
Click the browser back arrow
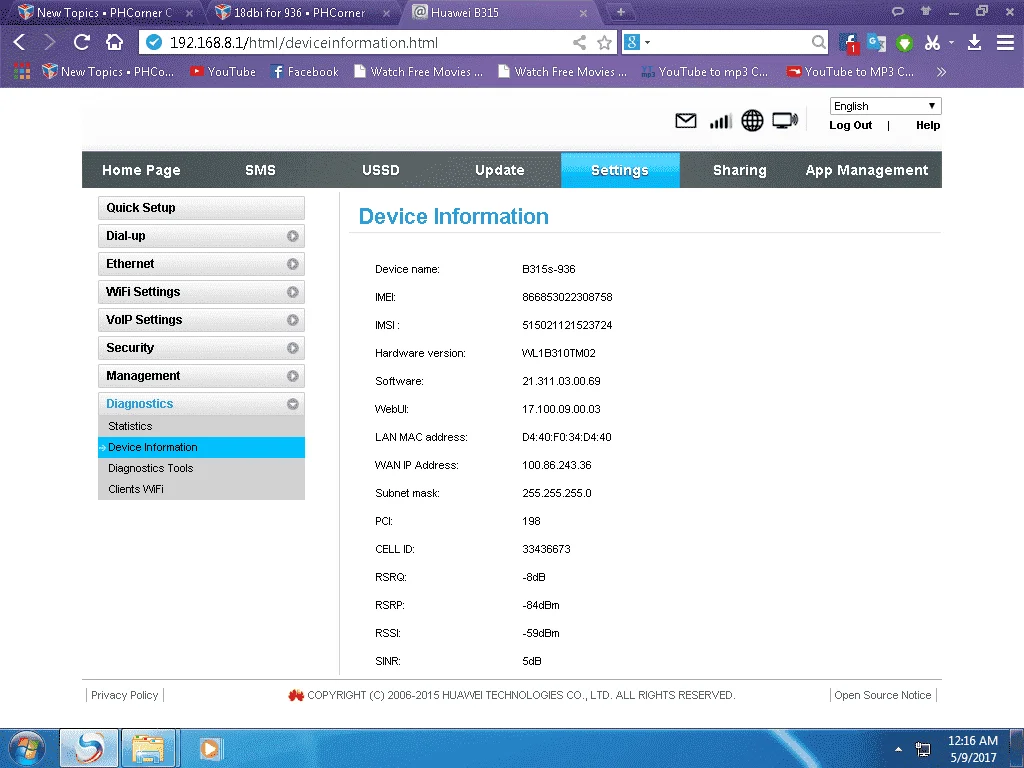click(x=20, y=42)
